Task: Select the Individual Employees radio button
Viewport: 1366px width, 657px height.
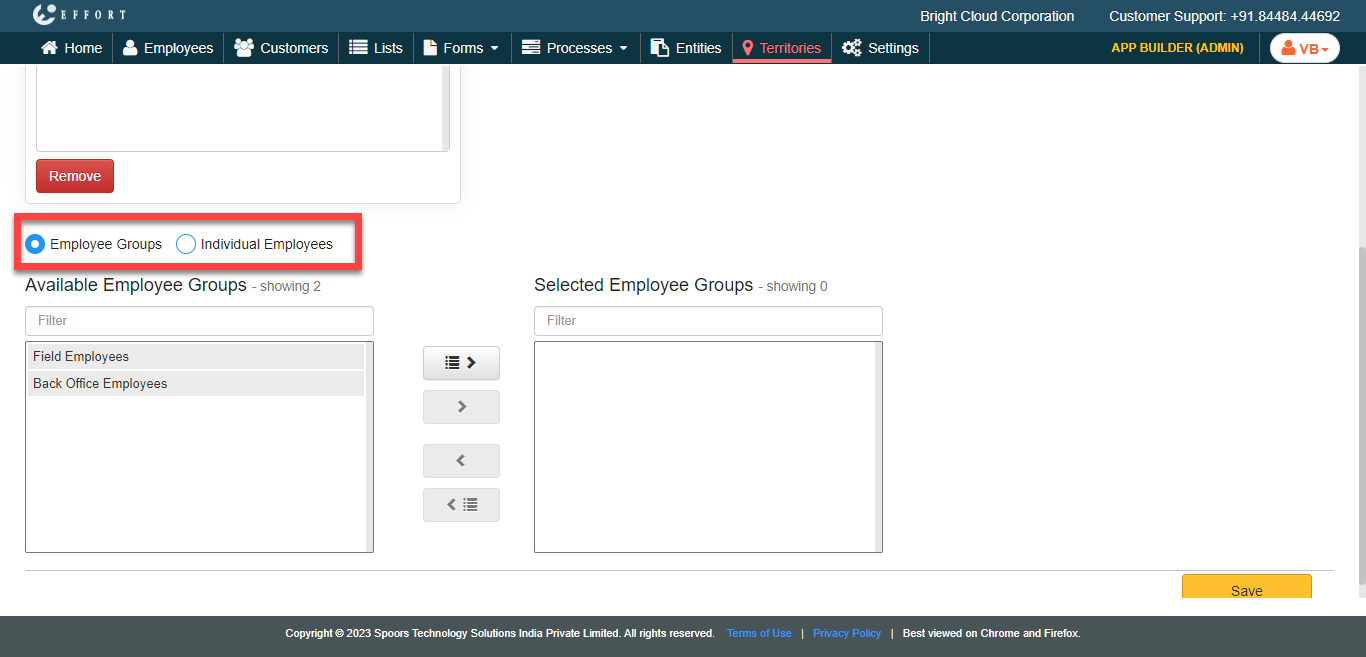Action: [x=186, y=244]
